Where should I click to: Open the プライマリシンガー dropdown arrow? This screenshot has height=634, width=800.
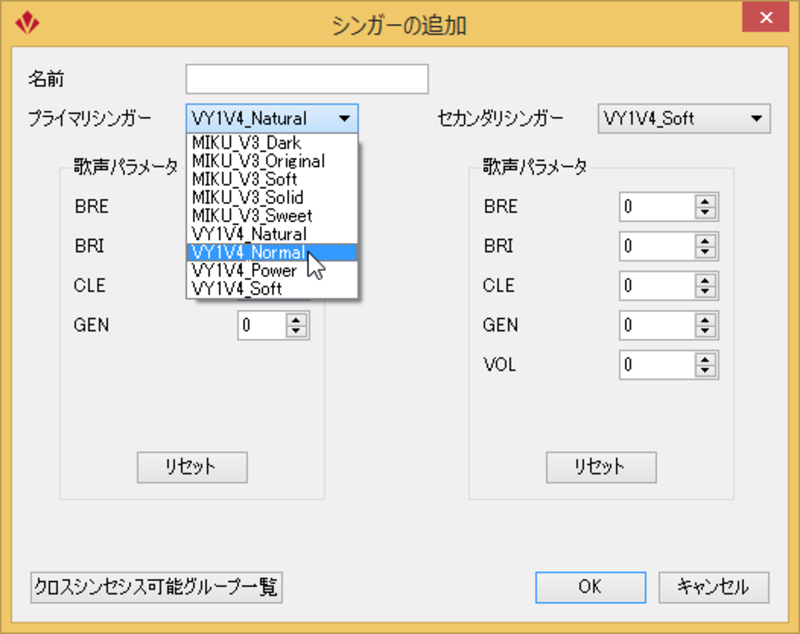pyautogui.click(x=345, y=119)
